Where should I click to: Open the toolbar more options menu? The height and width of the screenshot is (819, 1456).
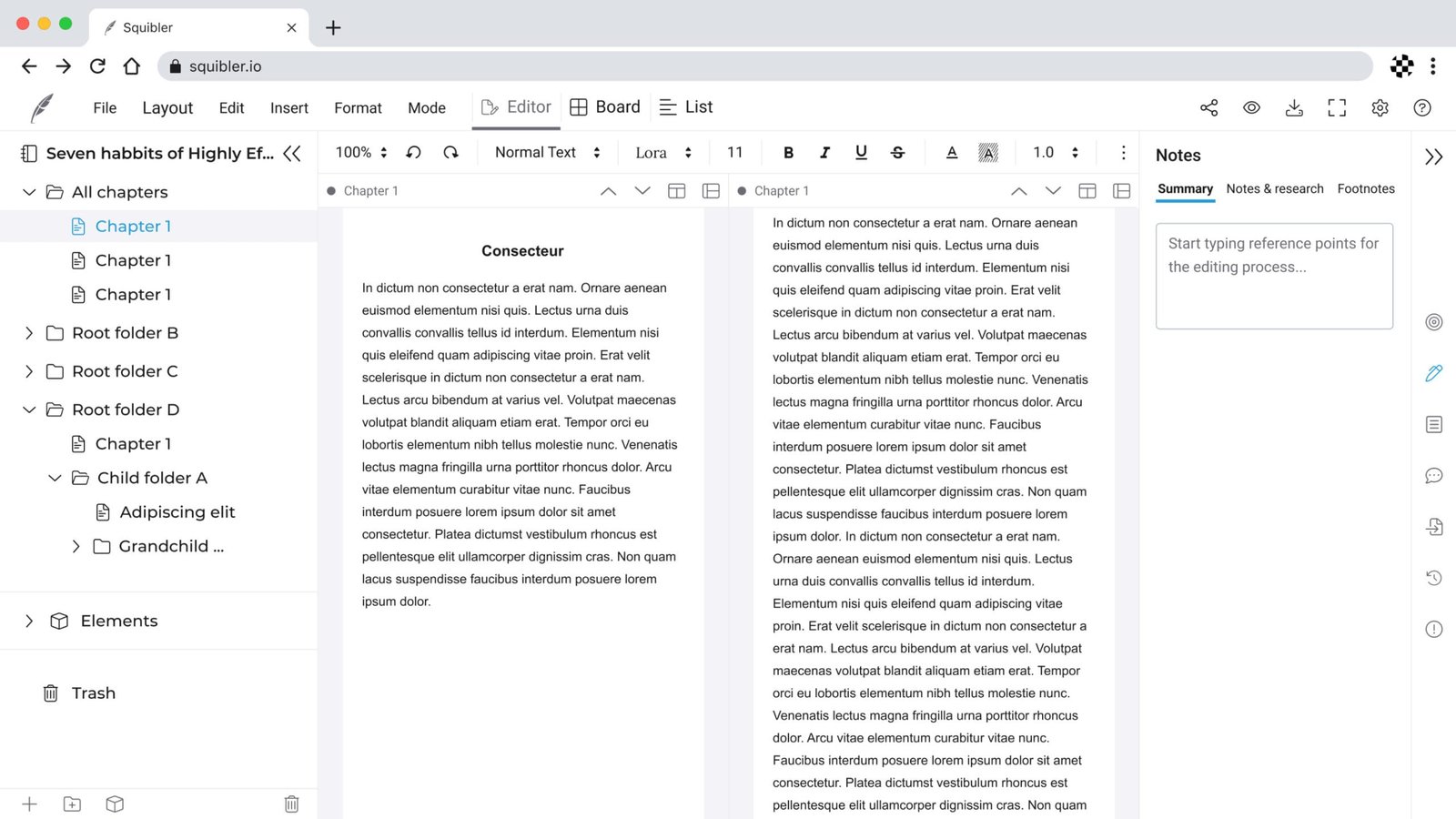pyautogui.click(x=1123, y=152)
